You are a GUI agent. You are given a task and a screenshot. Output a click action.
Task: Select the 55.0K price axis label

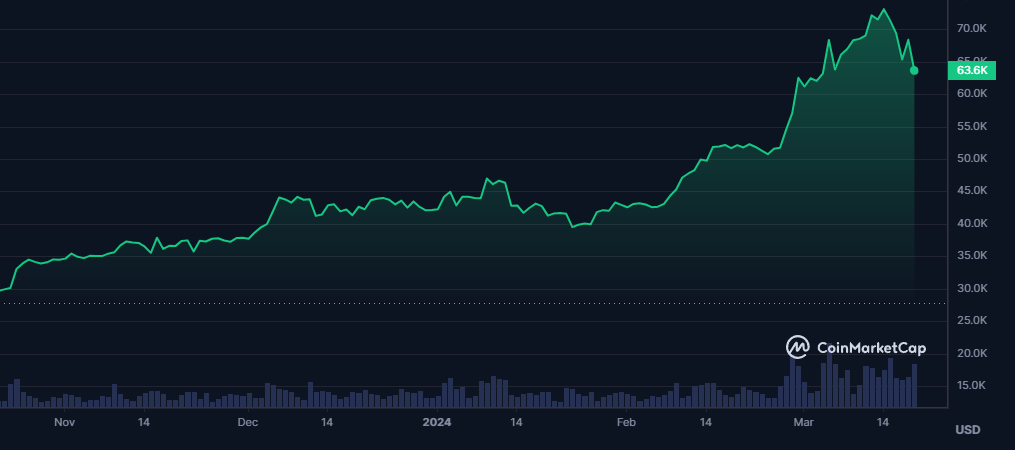972,127
